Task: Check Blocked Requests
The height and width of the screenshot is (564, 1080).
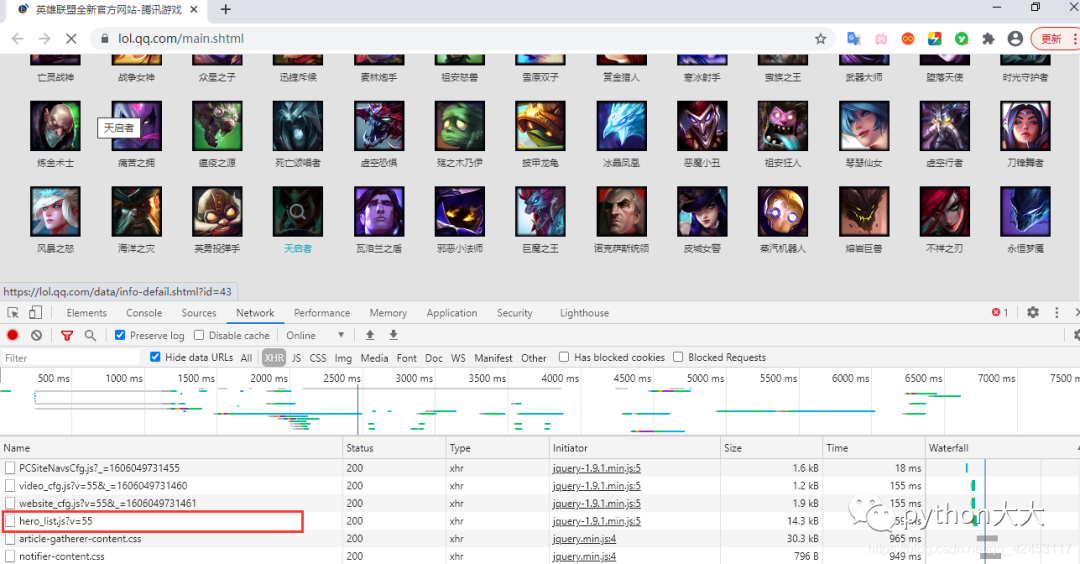Action: [x=678, y=357]
